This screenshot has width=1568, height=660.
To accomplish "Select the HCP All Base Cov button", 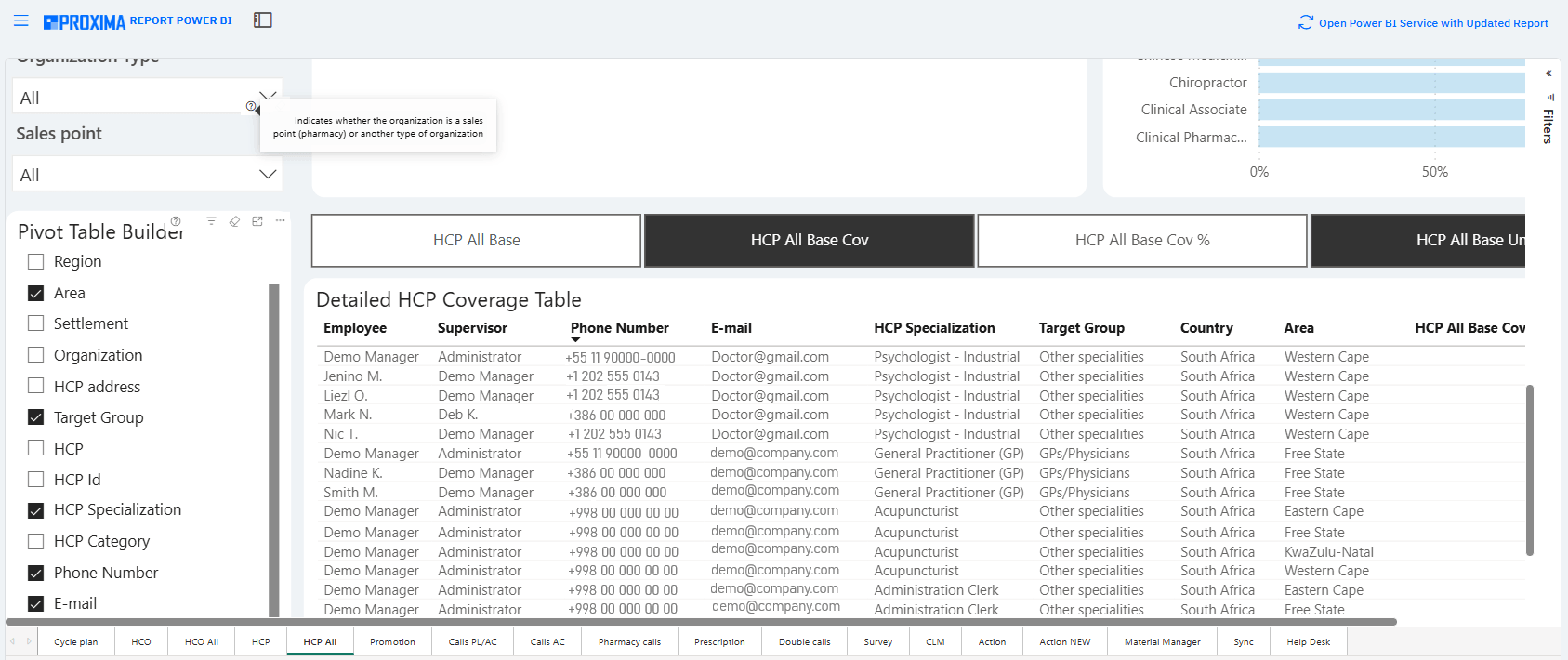I will point(809,241).
